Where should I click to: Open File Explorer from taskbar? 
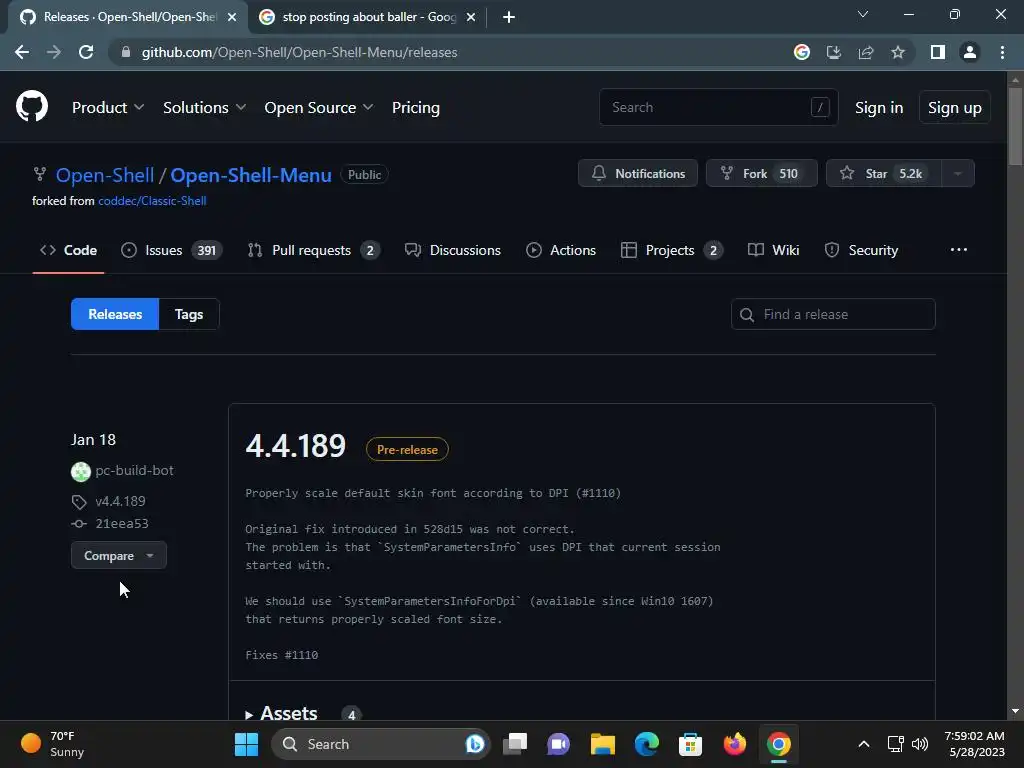tap(603, 744)
